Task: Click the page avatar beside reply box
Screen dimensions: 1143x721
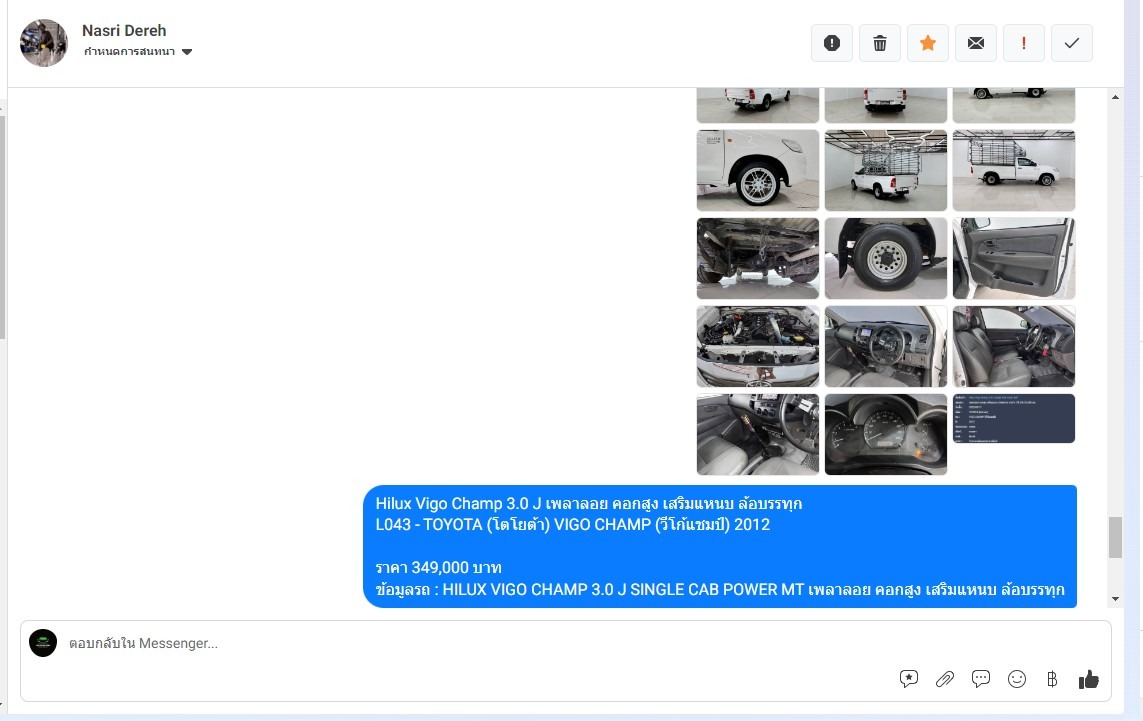Action: (x=43, y=643)
